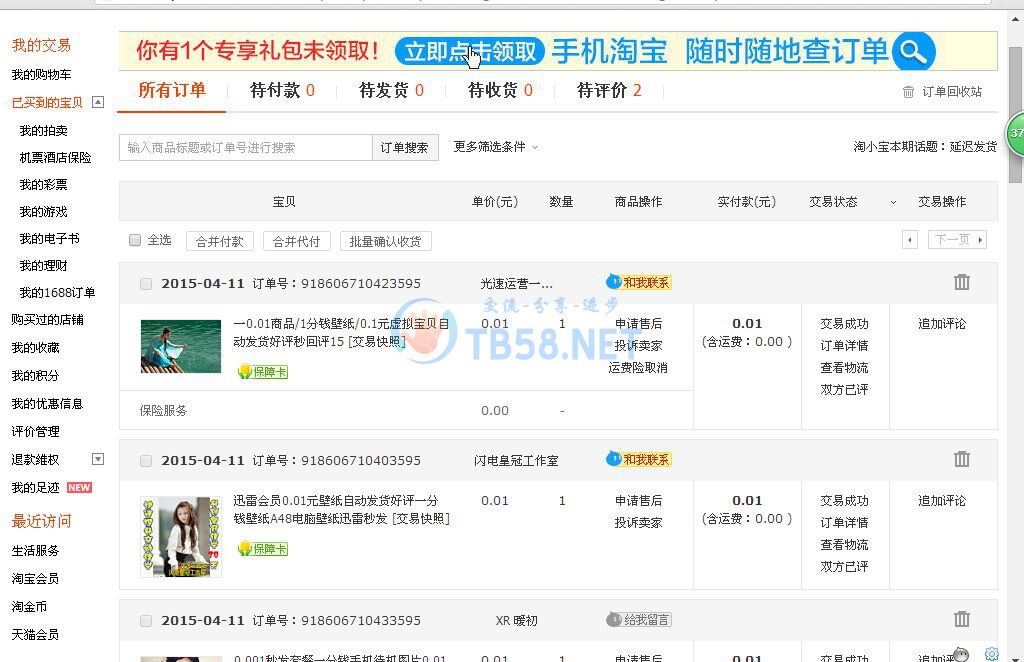
Task: Open 机票酒店保险 in sidebar
Action: (56, 157)
